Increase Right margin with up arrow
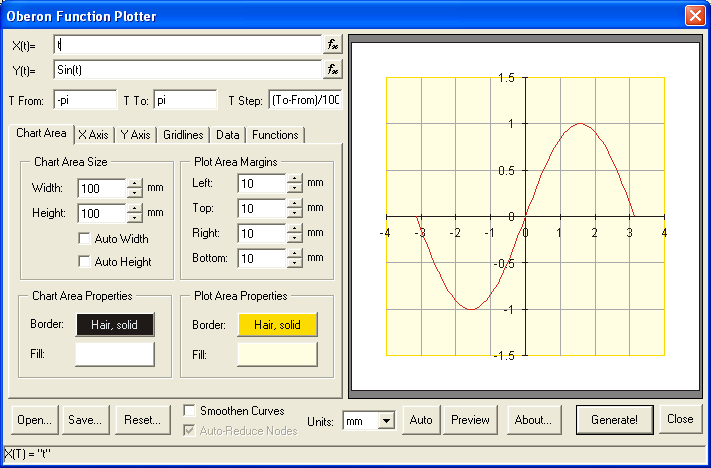Viewport: 711px width, 468px height. click(x=295, y=229)
